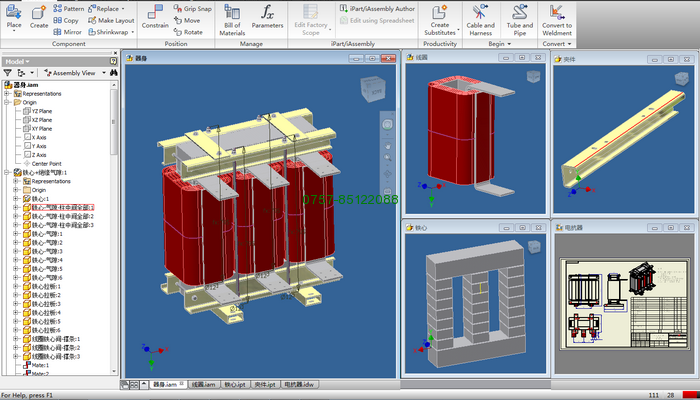Switch to the 电抗器.idw document tab
The image size is (700, 400).
coord(298,384)
